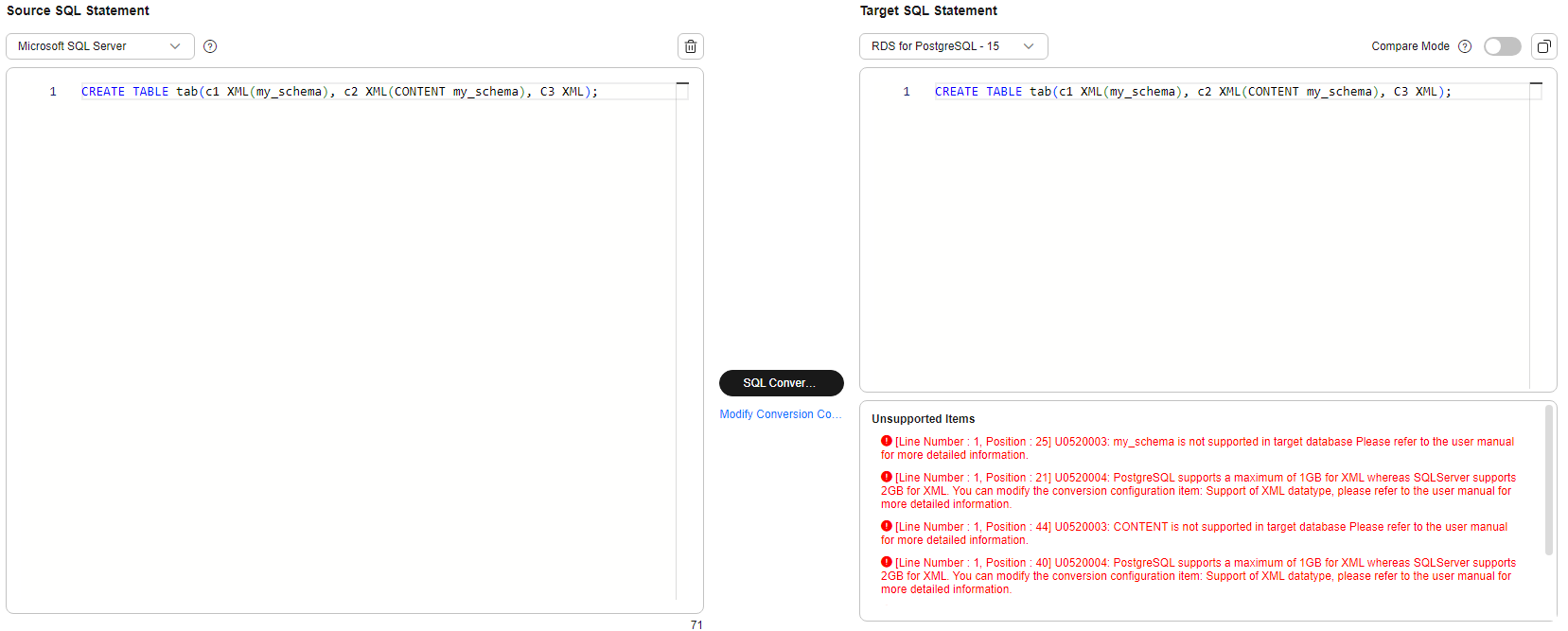Select the Position 21 U0520004 XML size message
This screenshot has height=631, width=1568.
pos(1198,491)
